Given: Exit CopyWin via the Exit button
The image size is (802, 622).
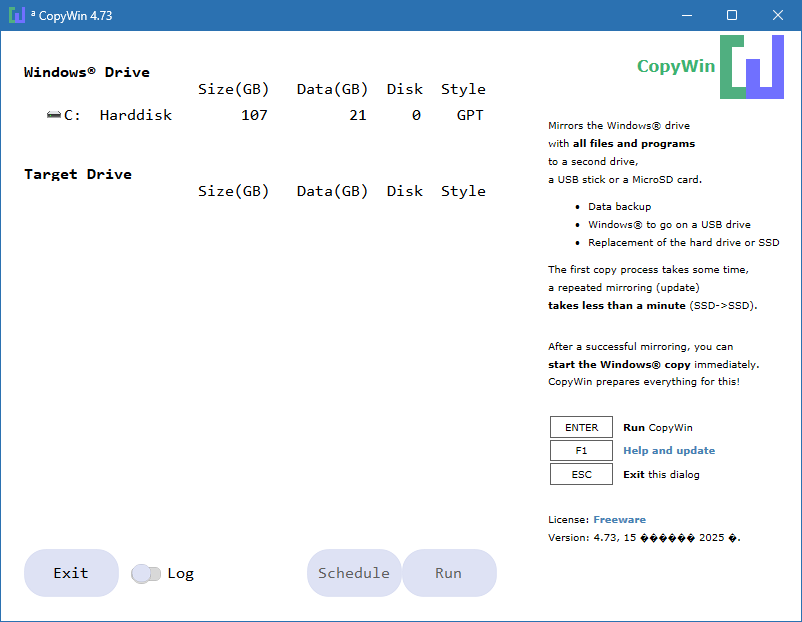Looking at the screenshot, I should tap(70, 573).
